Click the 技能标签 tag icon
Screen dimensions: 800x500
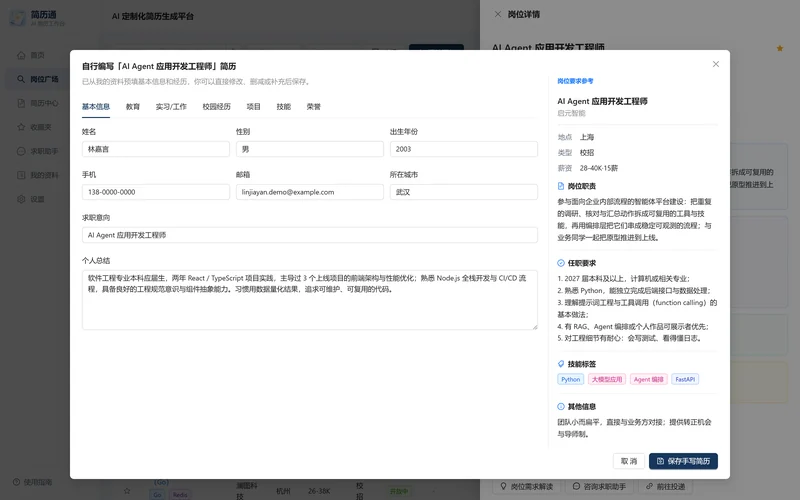561,364
